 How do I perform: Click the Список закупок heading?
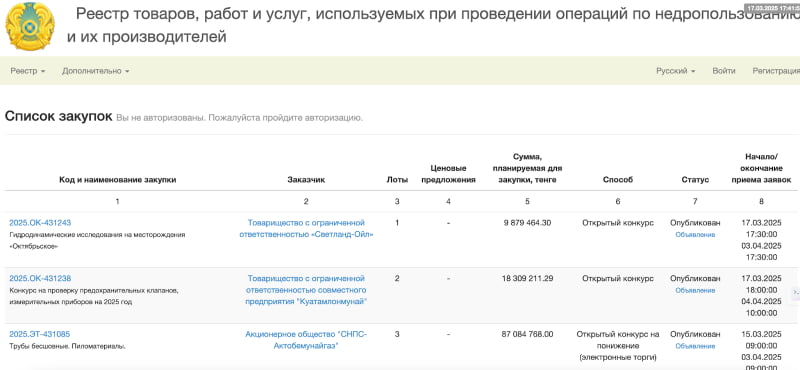pos(58,116)
